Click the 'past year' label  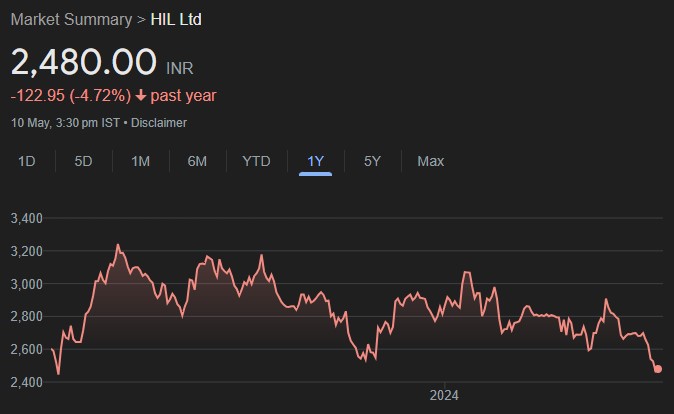point(184,95)
